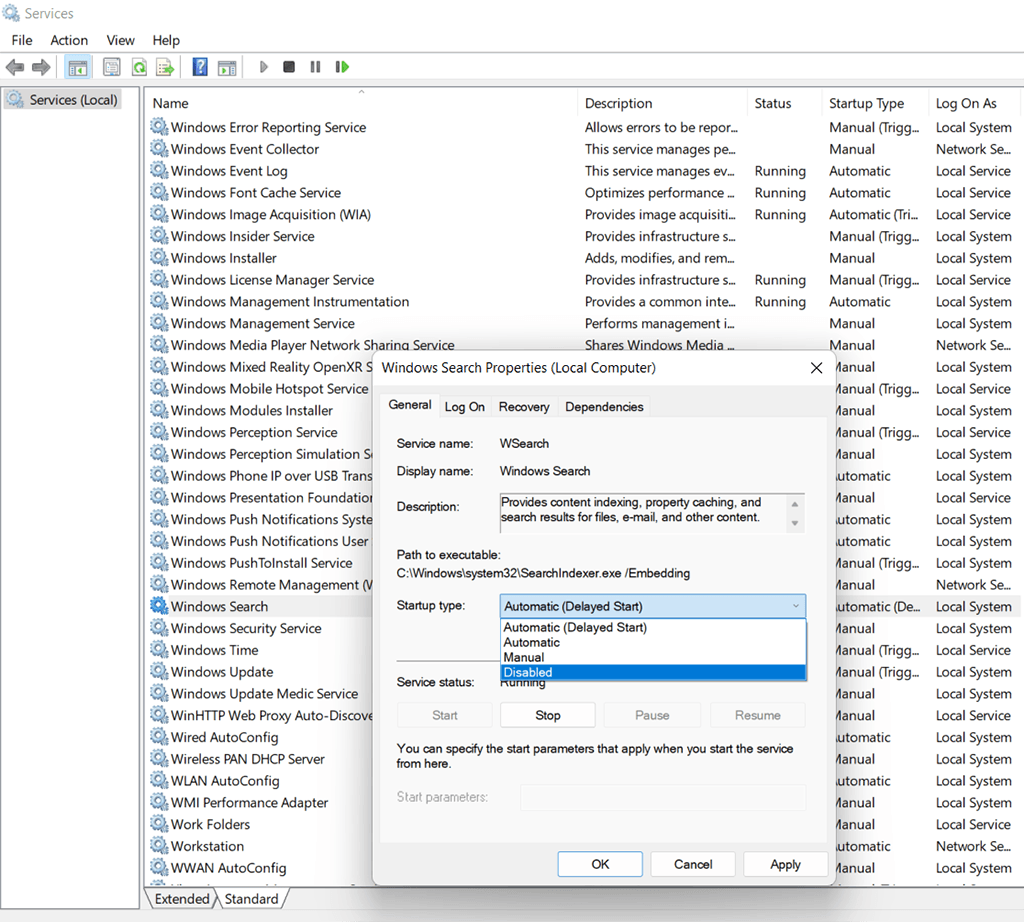Click the Services app icon in title bar
Image resolution: width=1024 pixels, height=922 pixels.
click(x=11, y=12)
